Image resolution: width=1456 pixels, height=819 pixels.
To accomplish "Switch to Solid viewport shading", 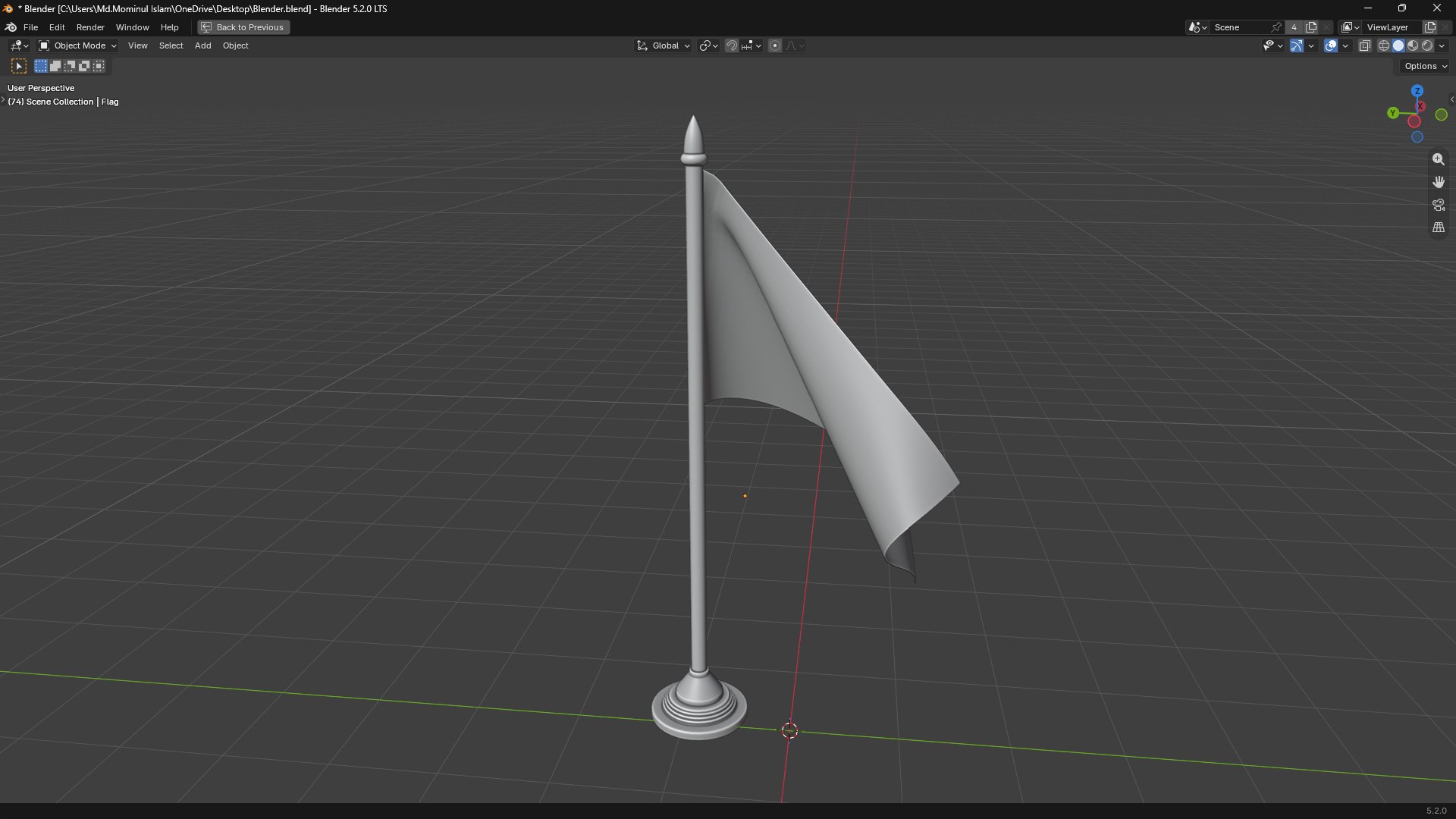I will point(1398,45).
